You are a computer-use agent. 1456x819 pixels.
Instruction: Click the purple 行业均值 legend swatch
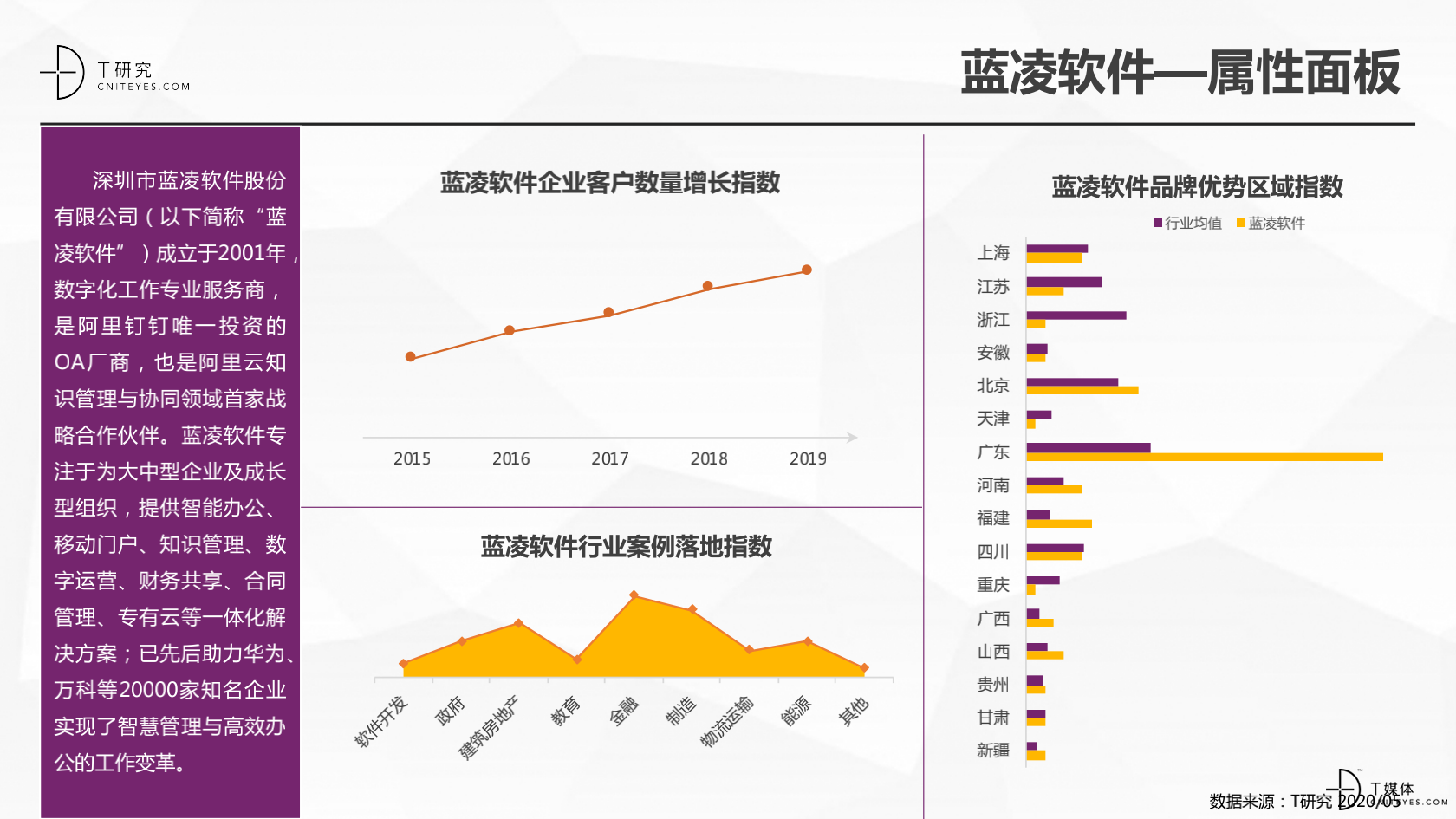click(x=1157, y=224)
